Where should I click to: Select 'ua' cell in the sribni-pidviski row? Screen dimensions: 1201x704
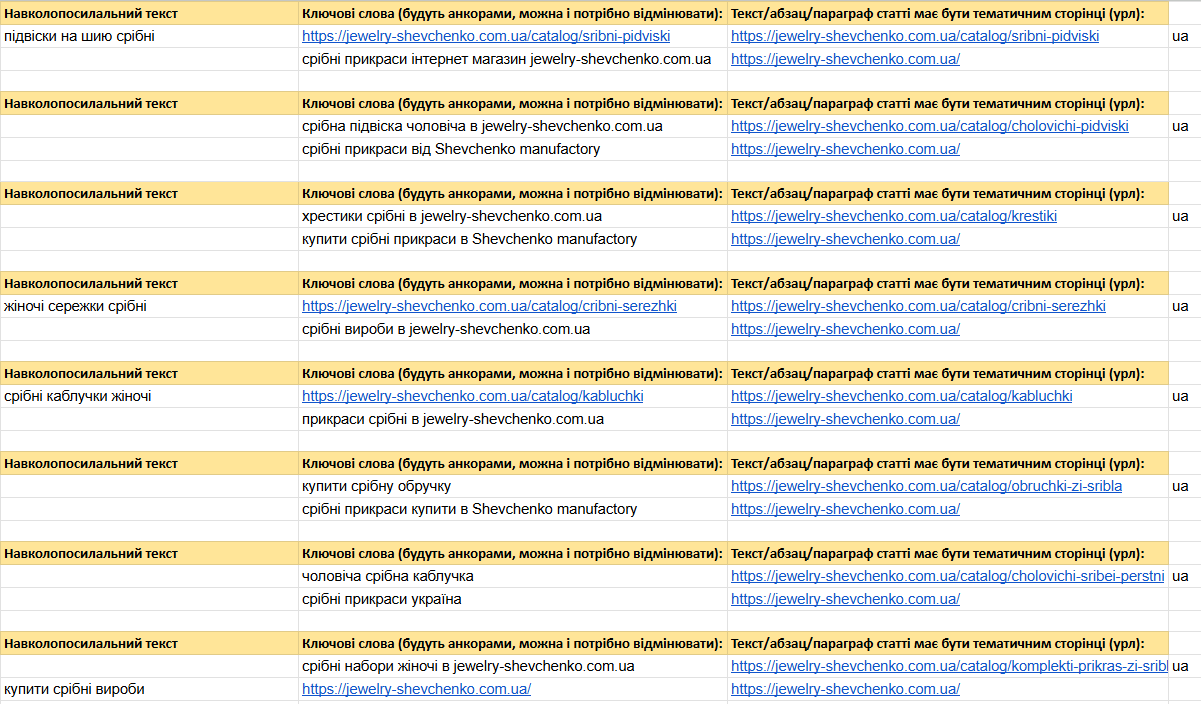pyautogui.click(x=1184, y=36)
